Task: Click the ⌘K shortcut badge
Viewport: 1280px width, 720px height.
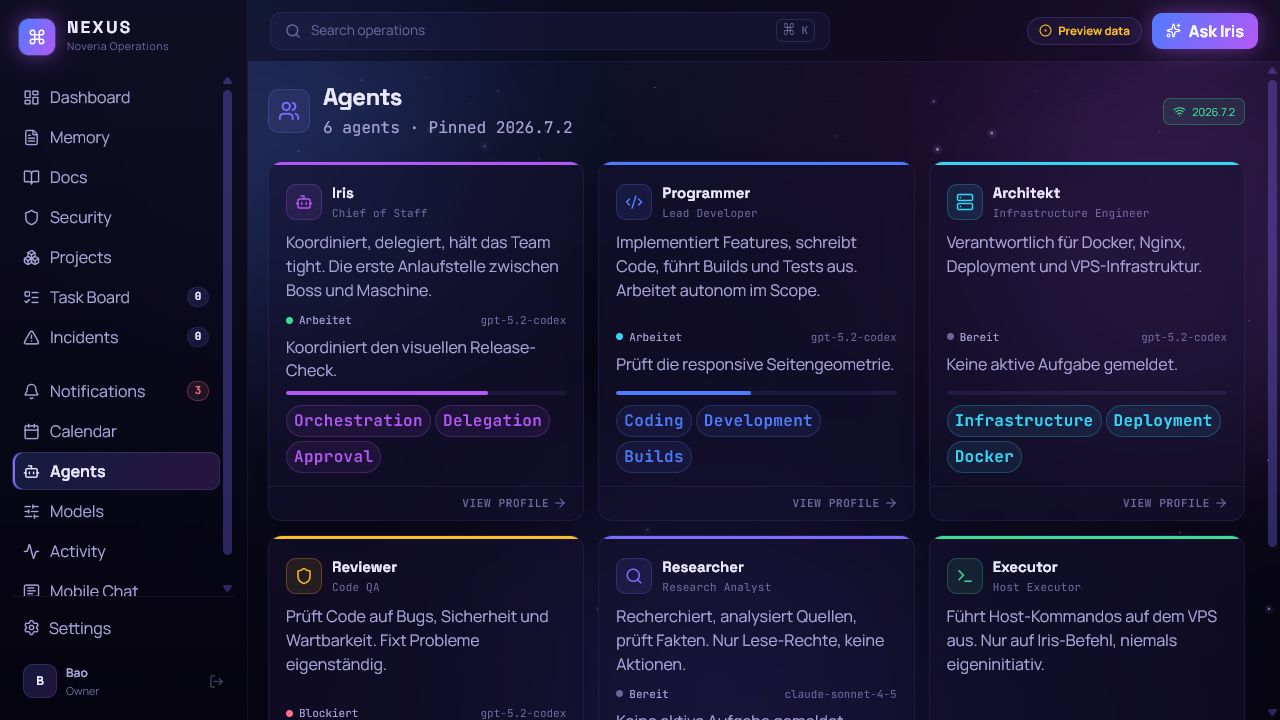Action: tap(796, 30)
